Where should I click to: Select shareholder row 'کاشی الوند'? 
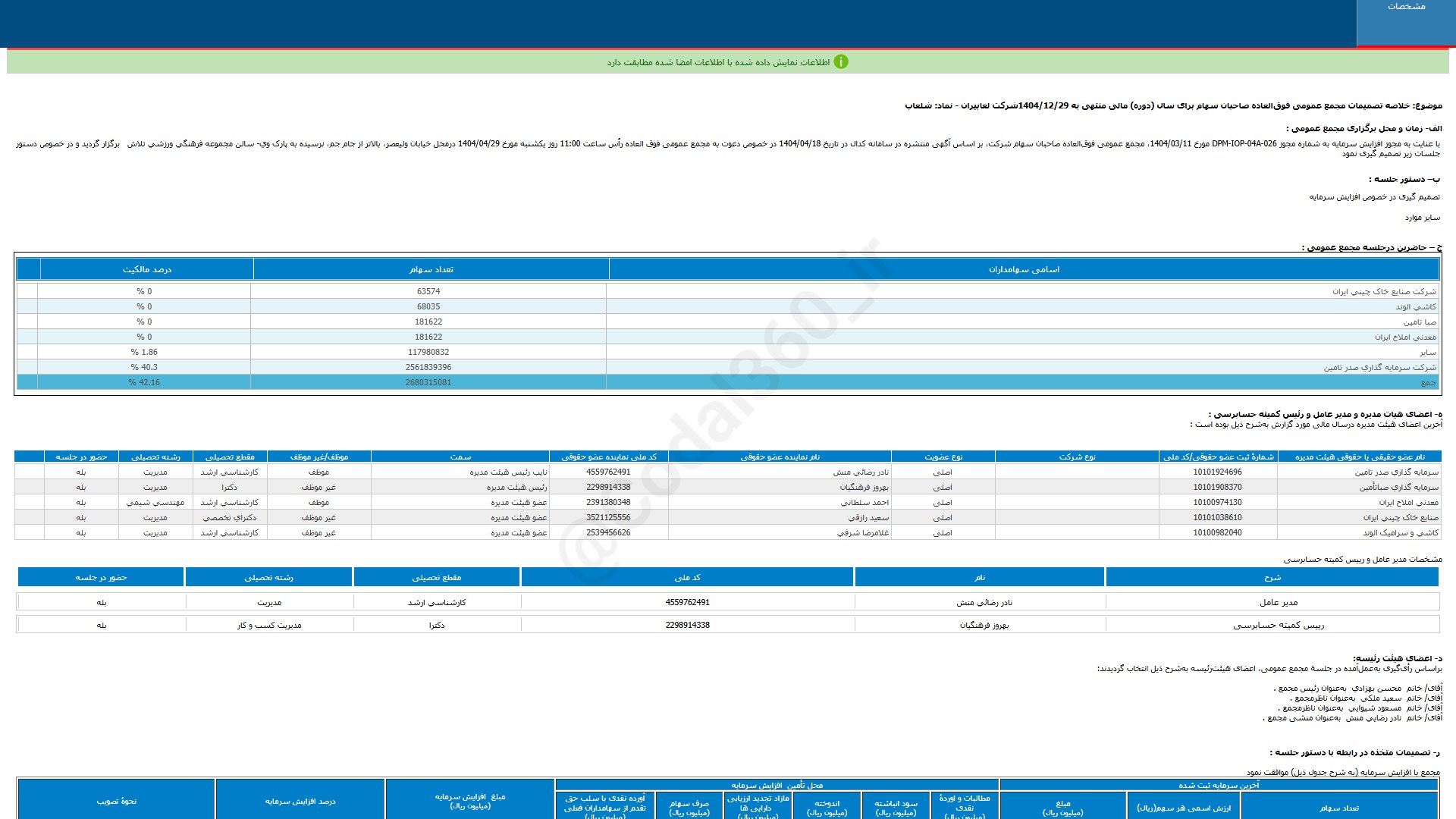tap(1416, 306)
